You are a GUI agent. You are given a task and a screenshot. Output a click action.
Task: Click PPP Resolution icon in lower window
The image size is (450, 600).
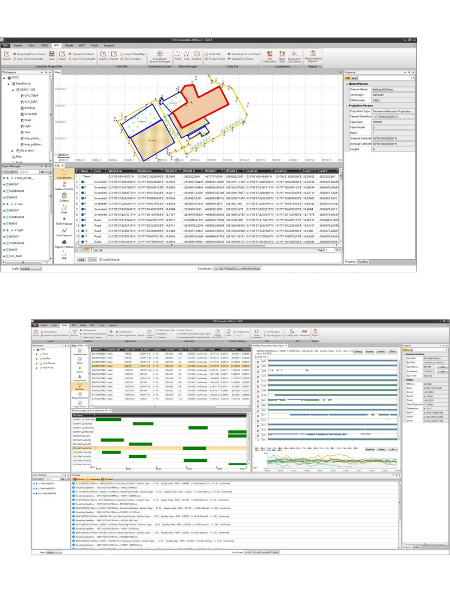point(305,333)
